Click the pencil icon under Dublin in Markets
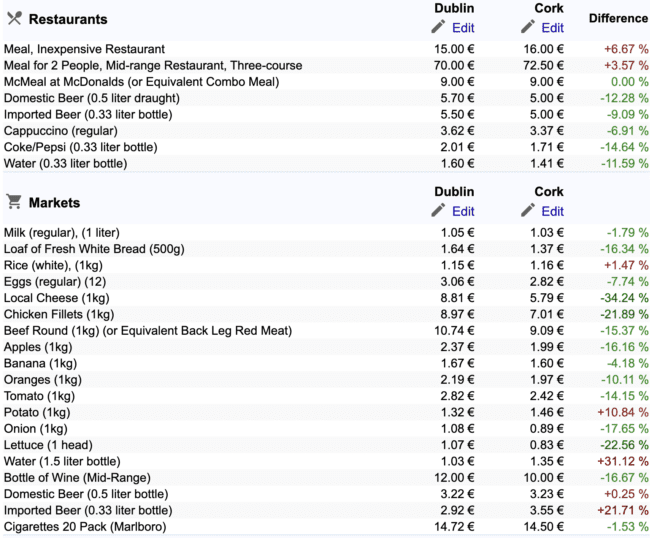Screen dimensions: 660x538 (x=438, y=210)
